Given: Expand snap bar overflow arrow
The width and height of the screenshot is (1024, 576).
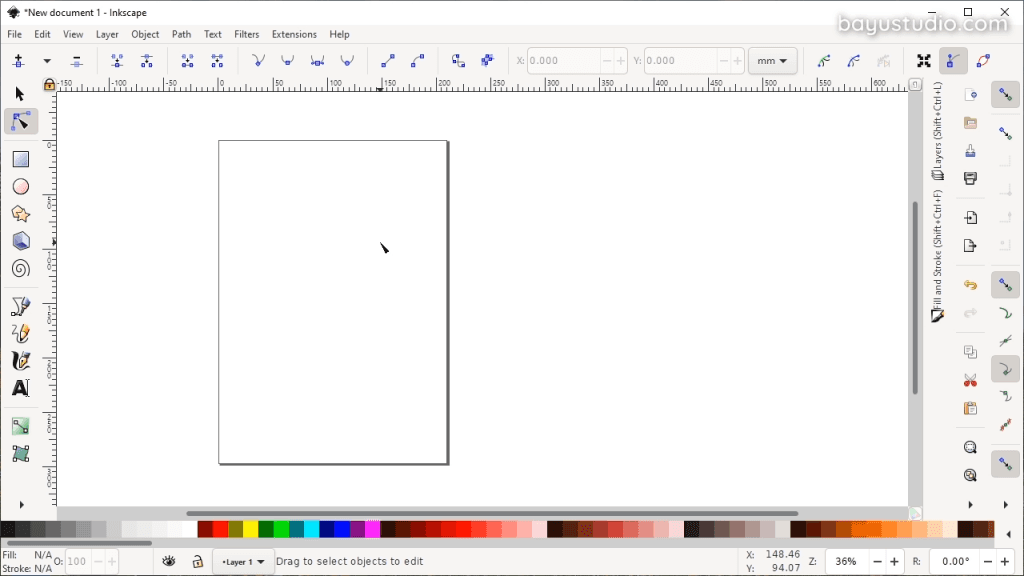Looking at the screenshot, I should pos(1006,504).
